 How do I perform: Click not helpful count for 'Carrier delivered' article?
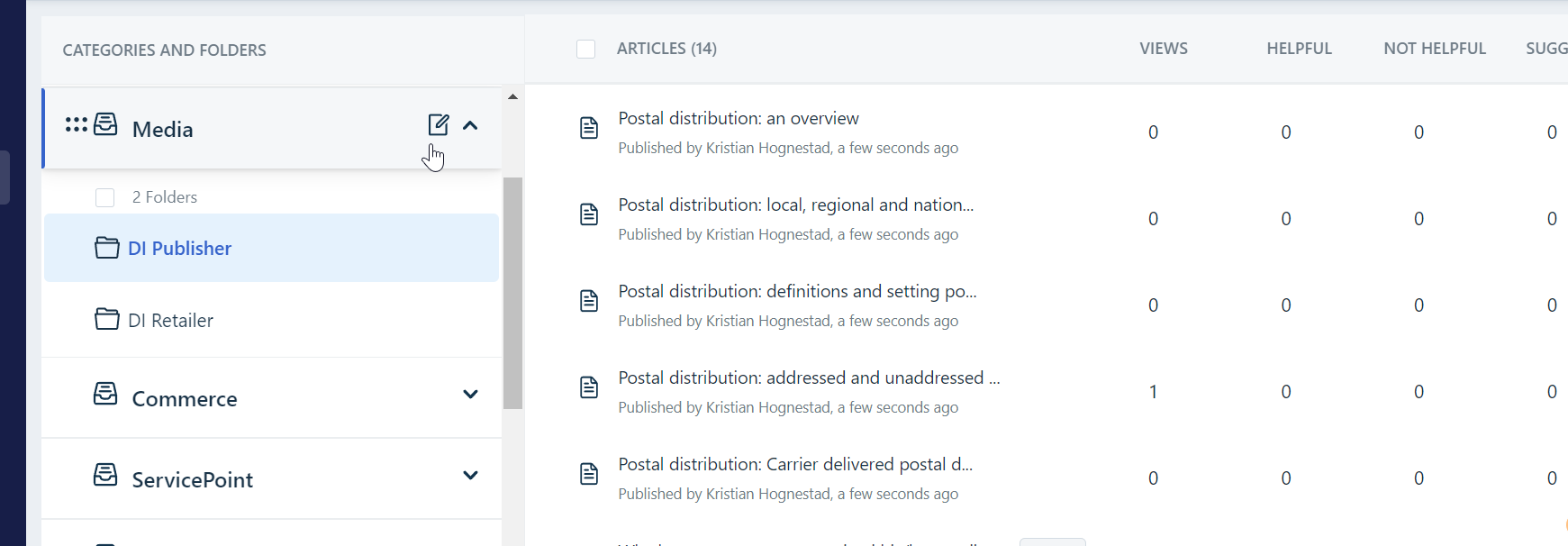tap(1419, 478)
